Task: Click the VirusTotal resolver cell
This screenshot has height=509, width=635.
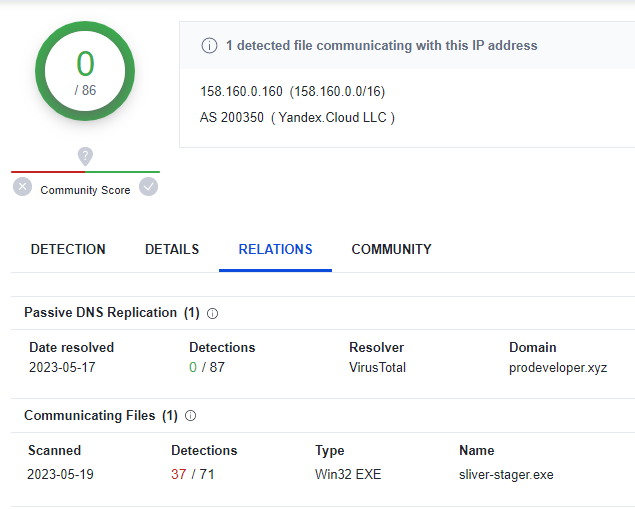Action: pos(377,367)
